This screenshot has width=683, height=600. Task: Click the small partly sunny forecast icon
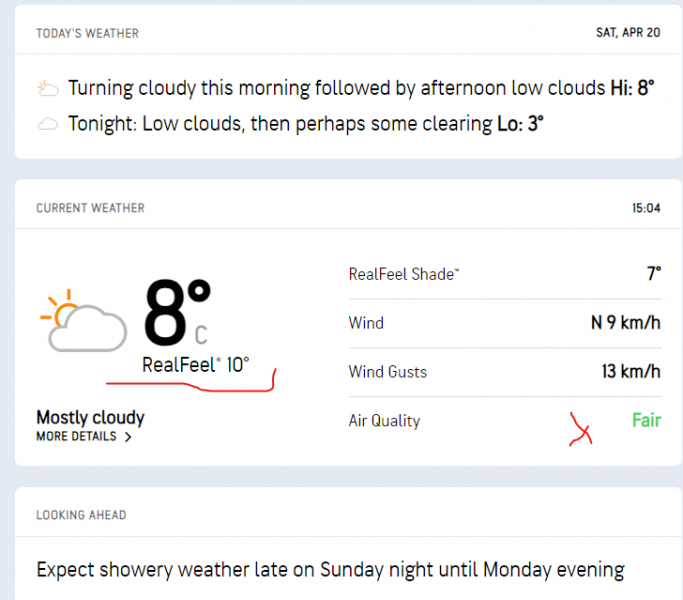(x=48, y=89)
